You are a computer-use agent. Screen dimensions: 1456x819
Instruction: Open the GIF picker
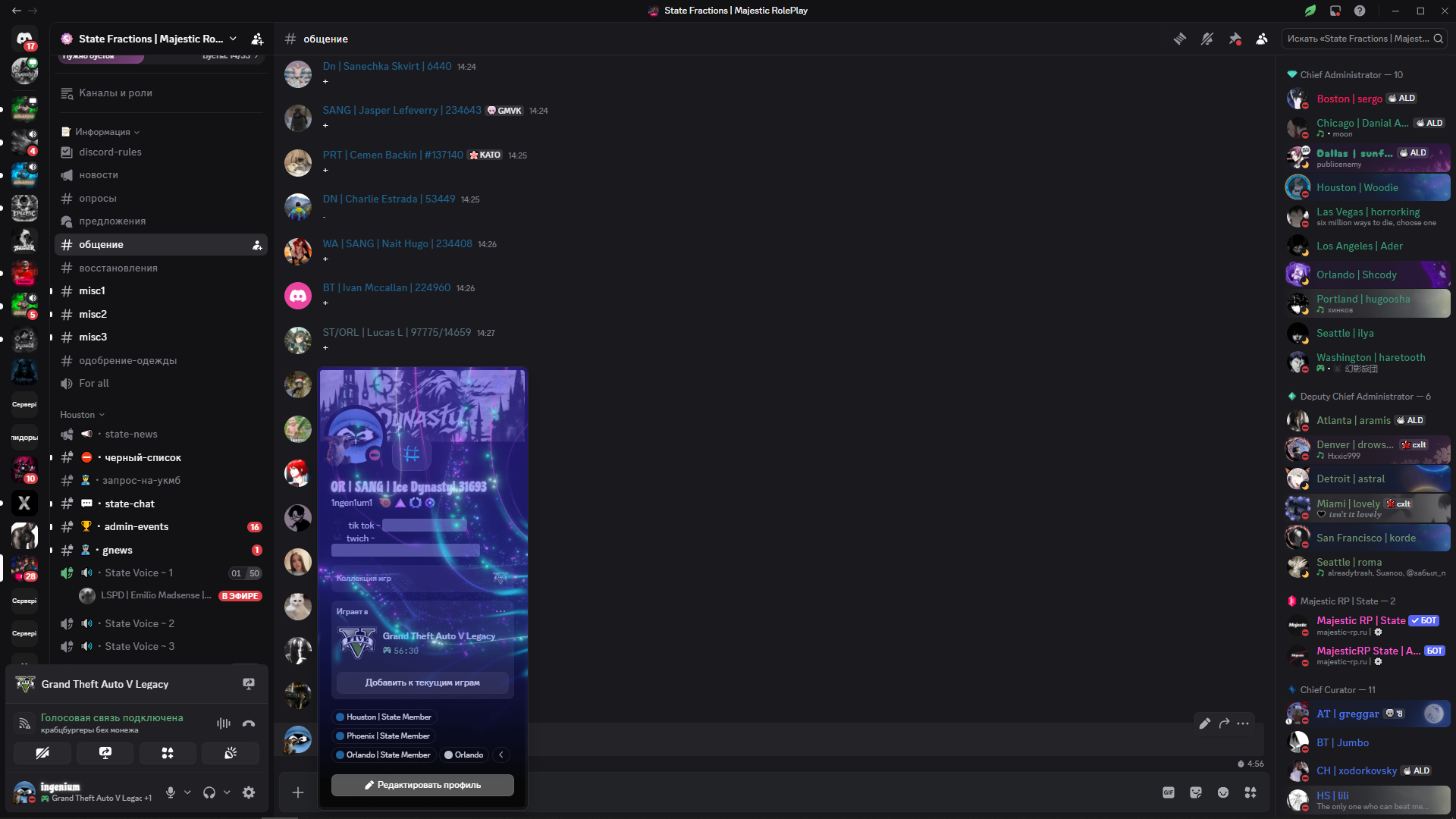[x=1169, y=792]
